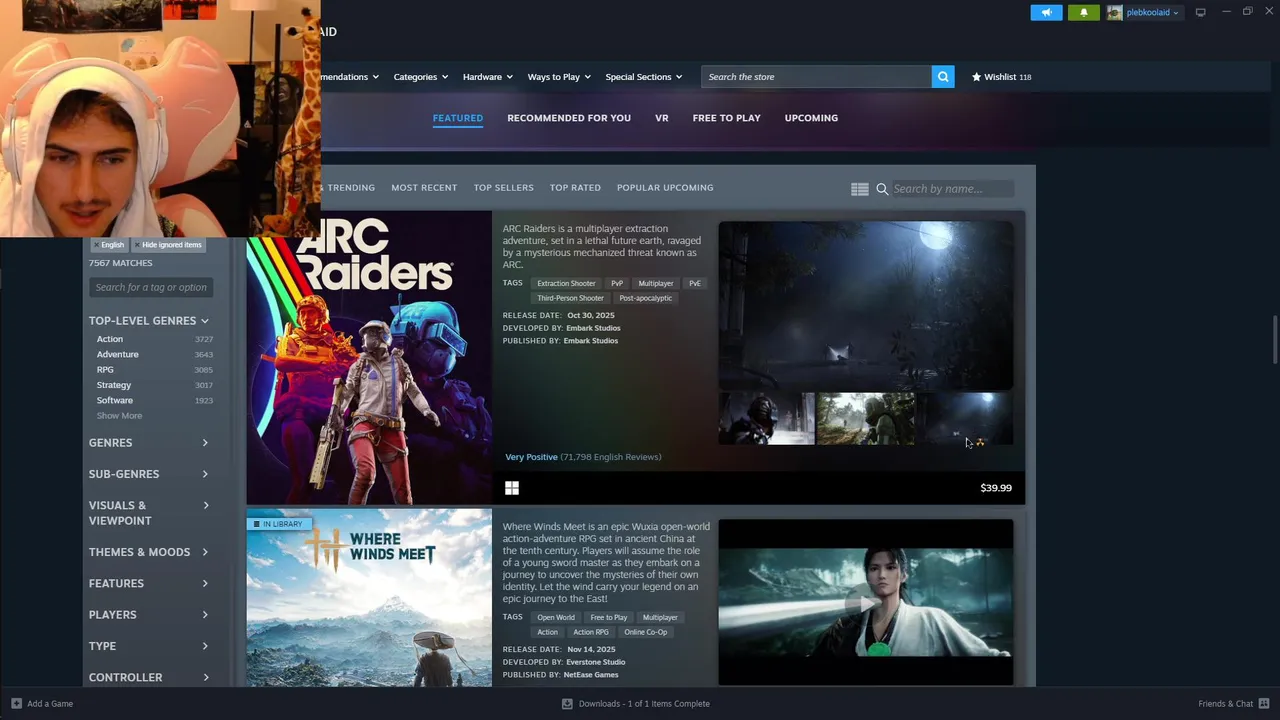Click in Search the store field
The width and height of the screenshot is (1280, 720).
[x=816, y=77]
